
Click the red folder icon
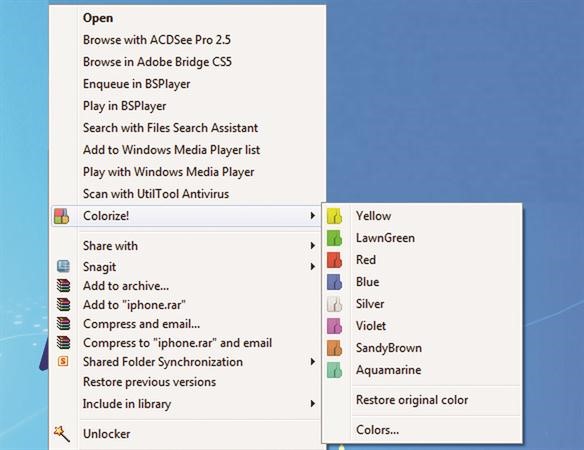pos(334,260)
